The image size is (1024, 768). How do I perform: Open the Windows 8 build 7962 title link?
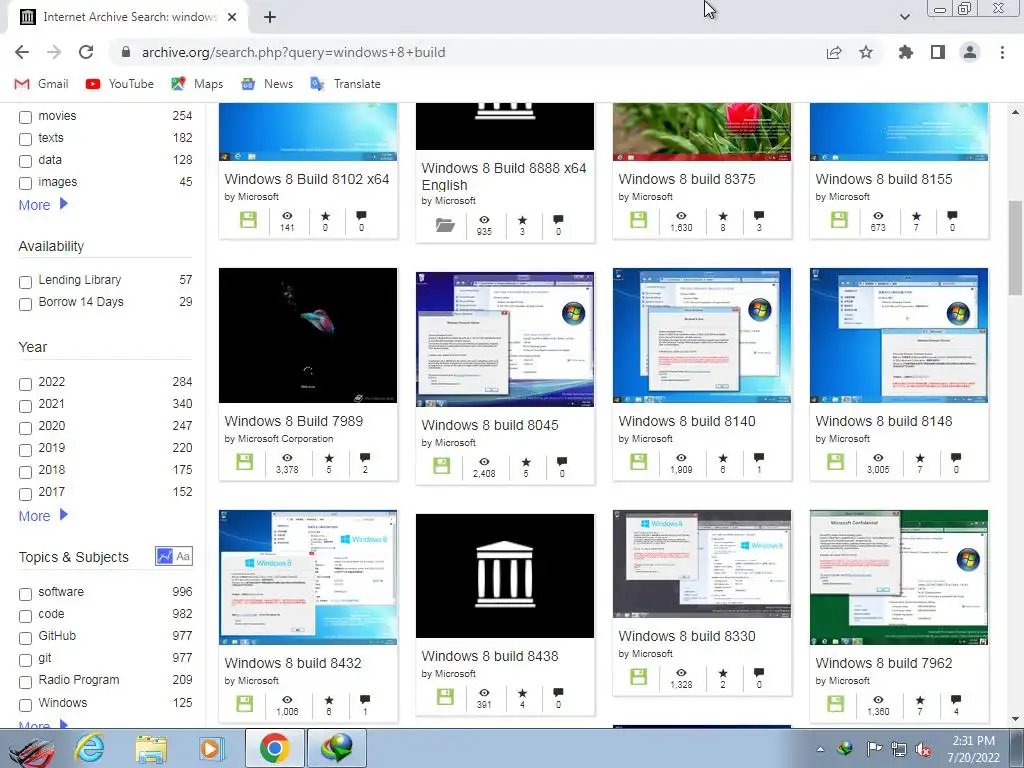click(884, 663)
